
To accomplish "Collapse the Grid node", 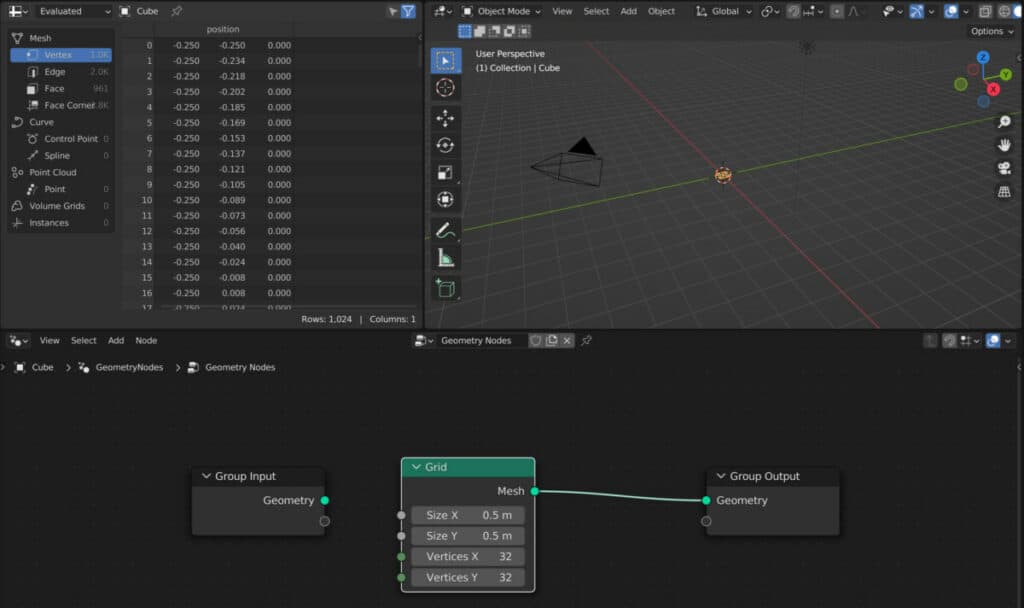I will [416, 467].
